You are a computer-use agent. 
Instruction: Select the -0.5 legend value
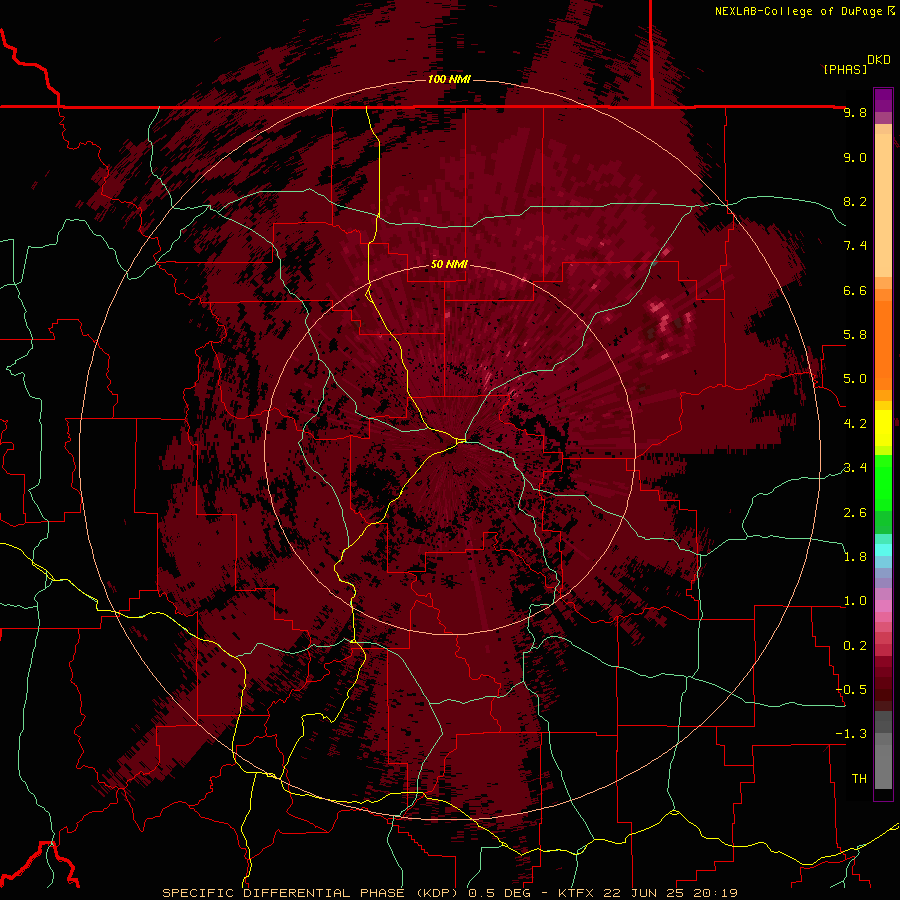pyautogui.click(x=852, y=690)
